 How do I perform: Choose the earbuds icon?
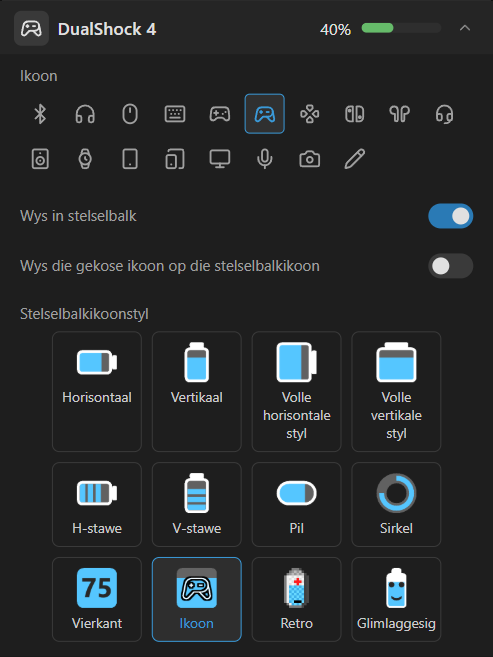click(x=400, y=114)
